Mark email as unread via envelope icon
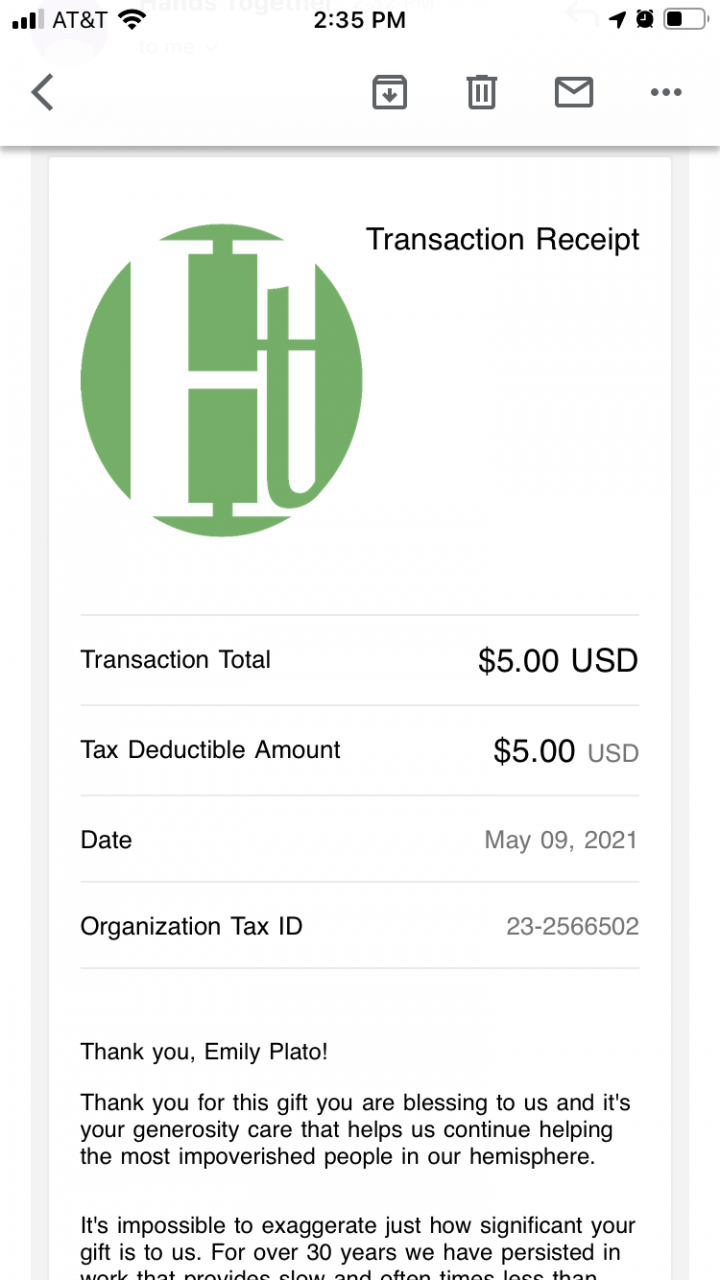This screenshot has width=720, height=1280. coord(573,92)
